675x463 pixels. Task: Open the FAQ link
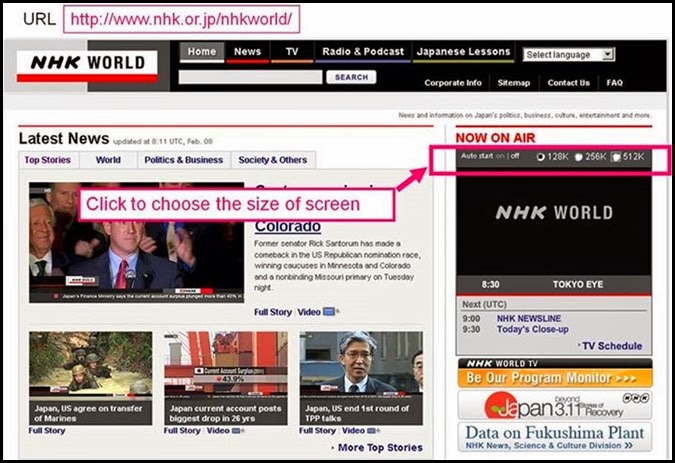614,83
